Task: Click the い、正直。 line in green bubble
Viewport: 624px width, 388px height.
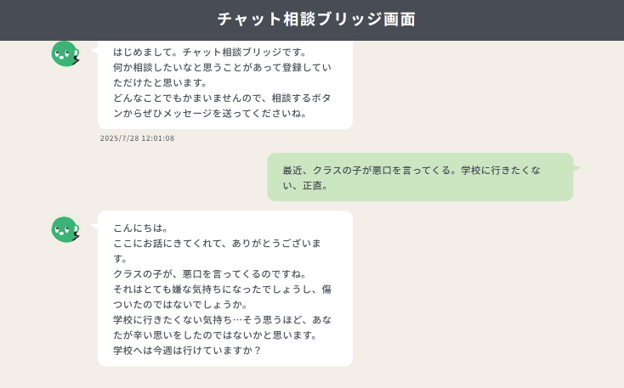Action: coord(305,186)
